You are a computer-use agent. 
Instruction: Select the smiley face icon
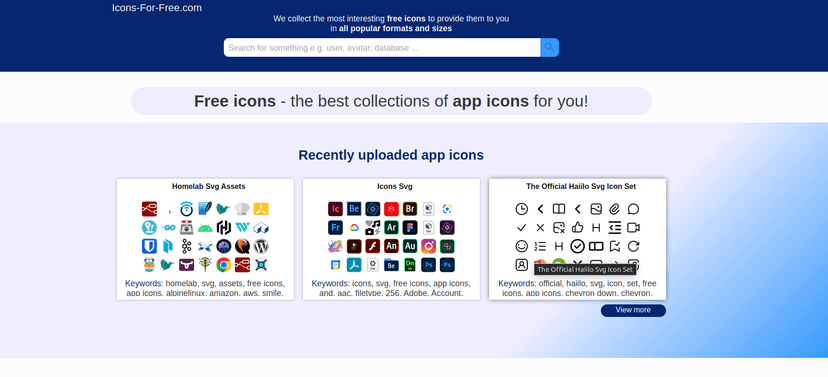(522, 246)
